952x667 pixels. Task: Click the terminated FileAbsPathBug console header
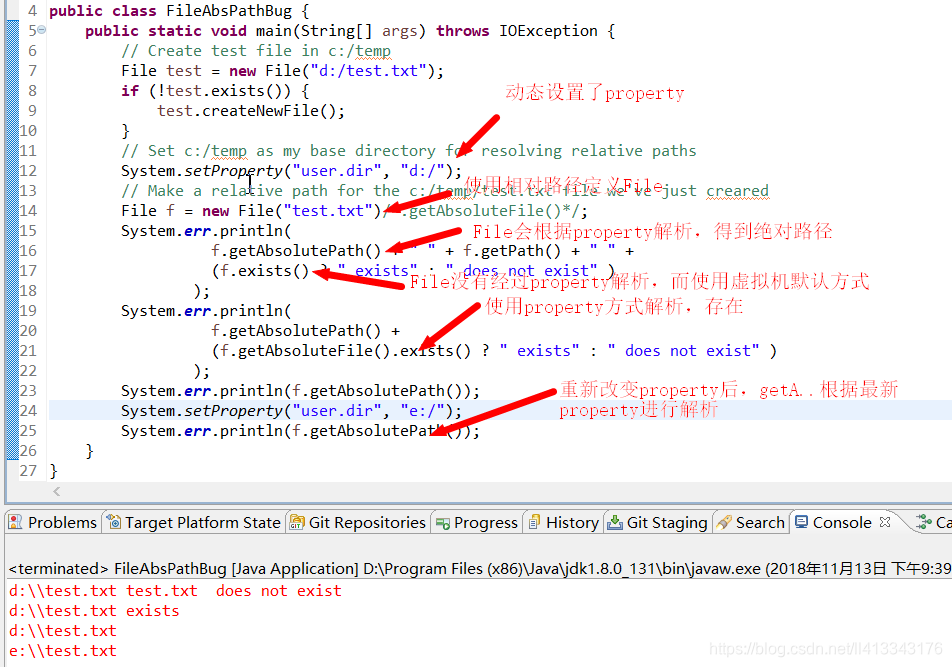pyautogui.click(x=480, y=569)
